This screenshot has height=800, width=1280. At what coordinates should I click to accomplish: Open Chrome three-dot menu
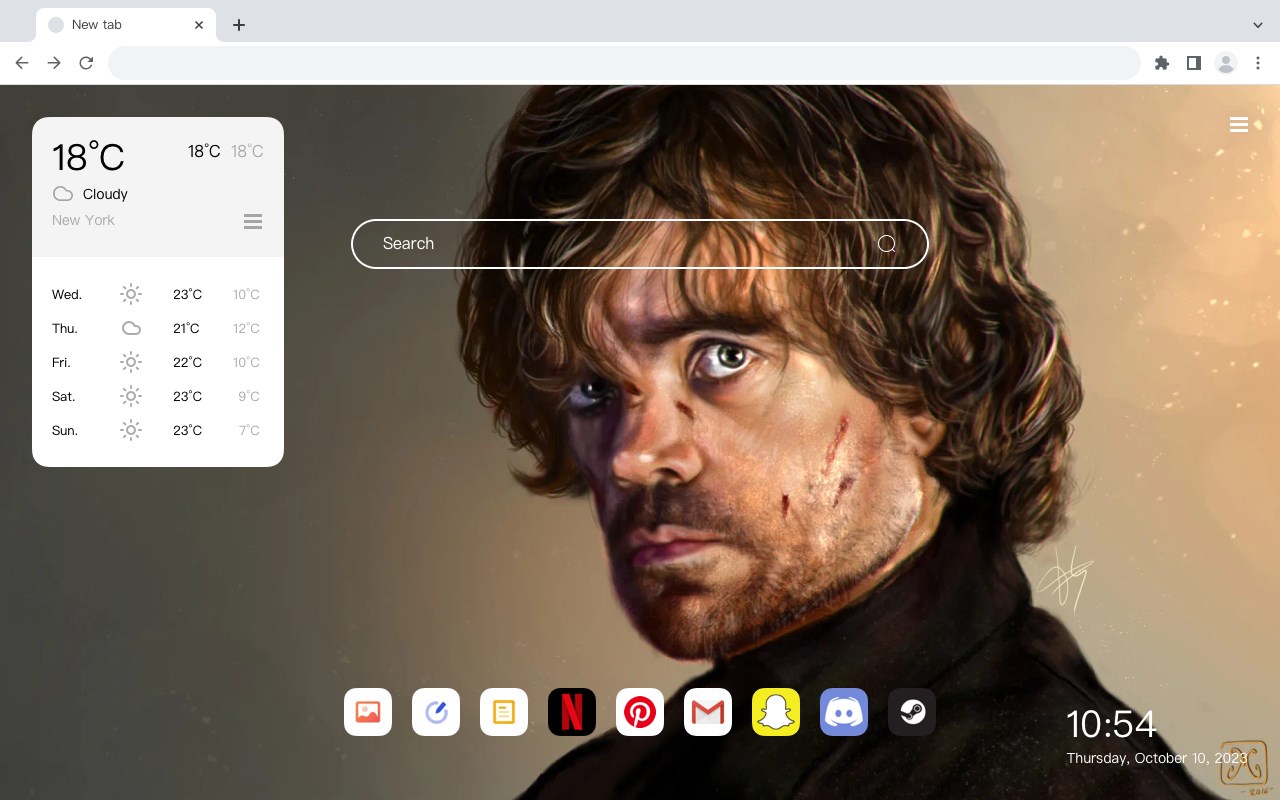click(1258, 63)
